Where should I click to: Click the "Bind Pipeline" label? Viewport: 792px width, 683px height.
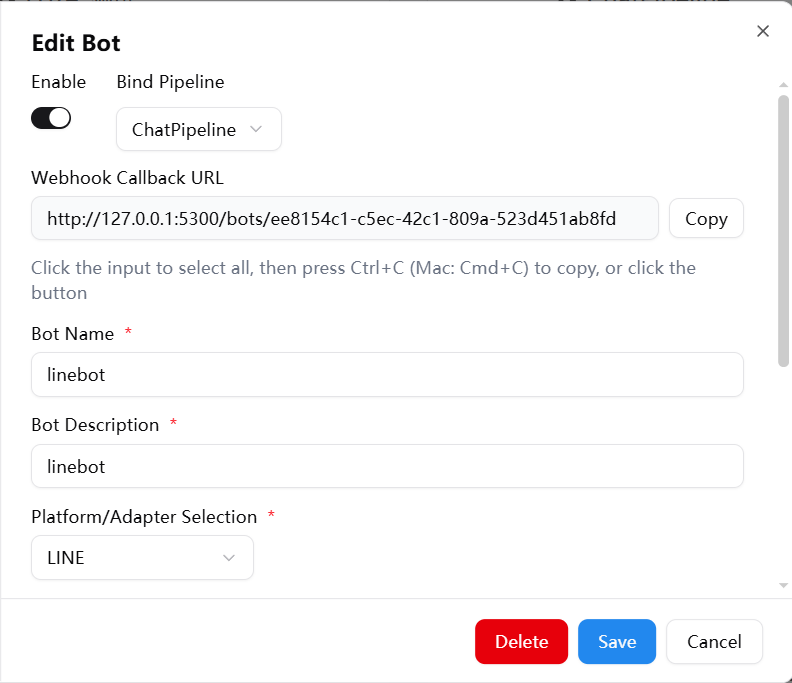pyautogui.click(x=170, y=82)
